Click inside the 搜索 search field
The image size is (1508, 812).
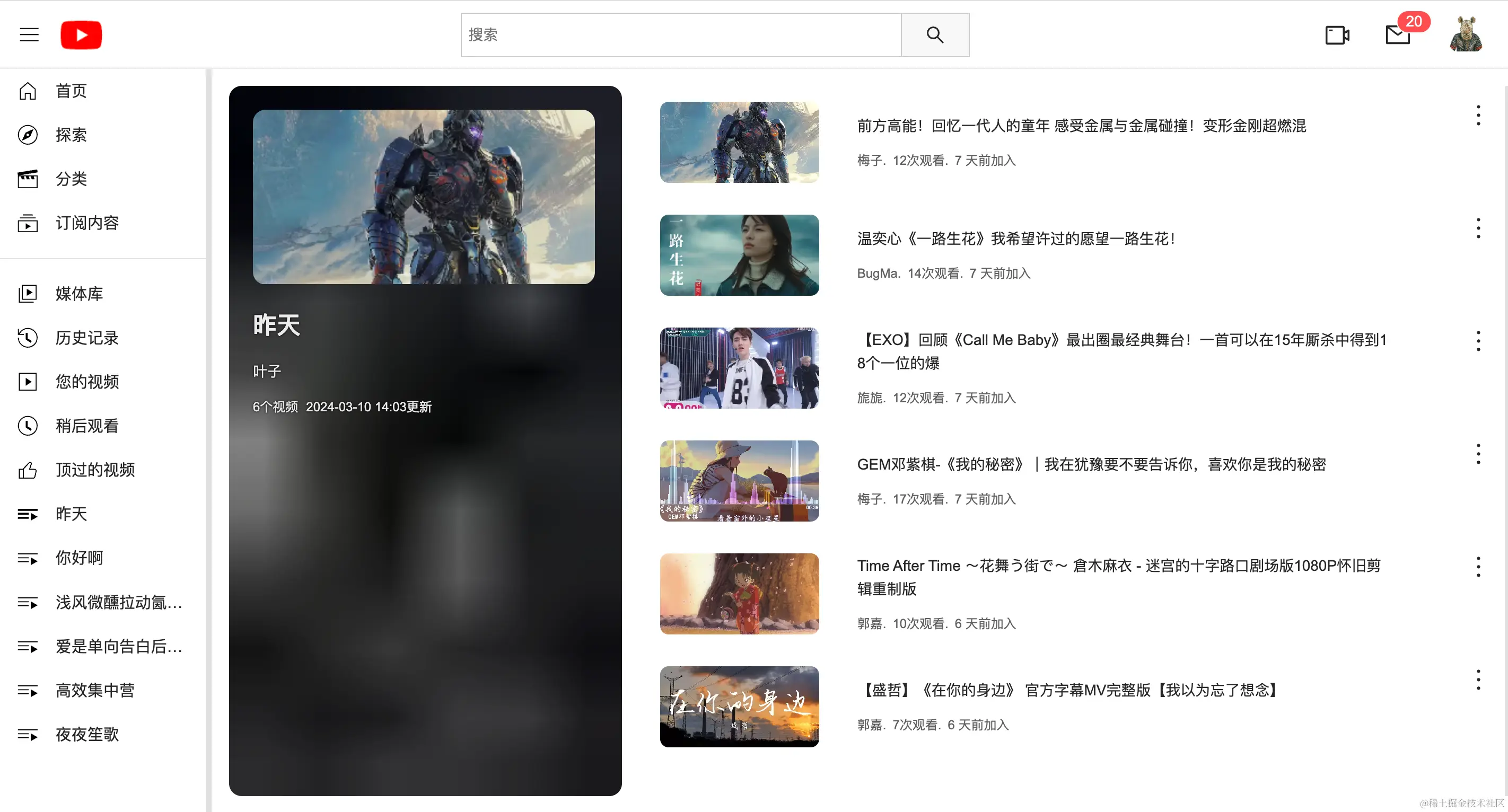click(x=680, y=35)
